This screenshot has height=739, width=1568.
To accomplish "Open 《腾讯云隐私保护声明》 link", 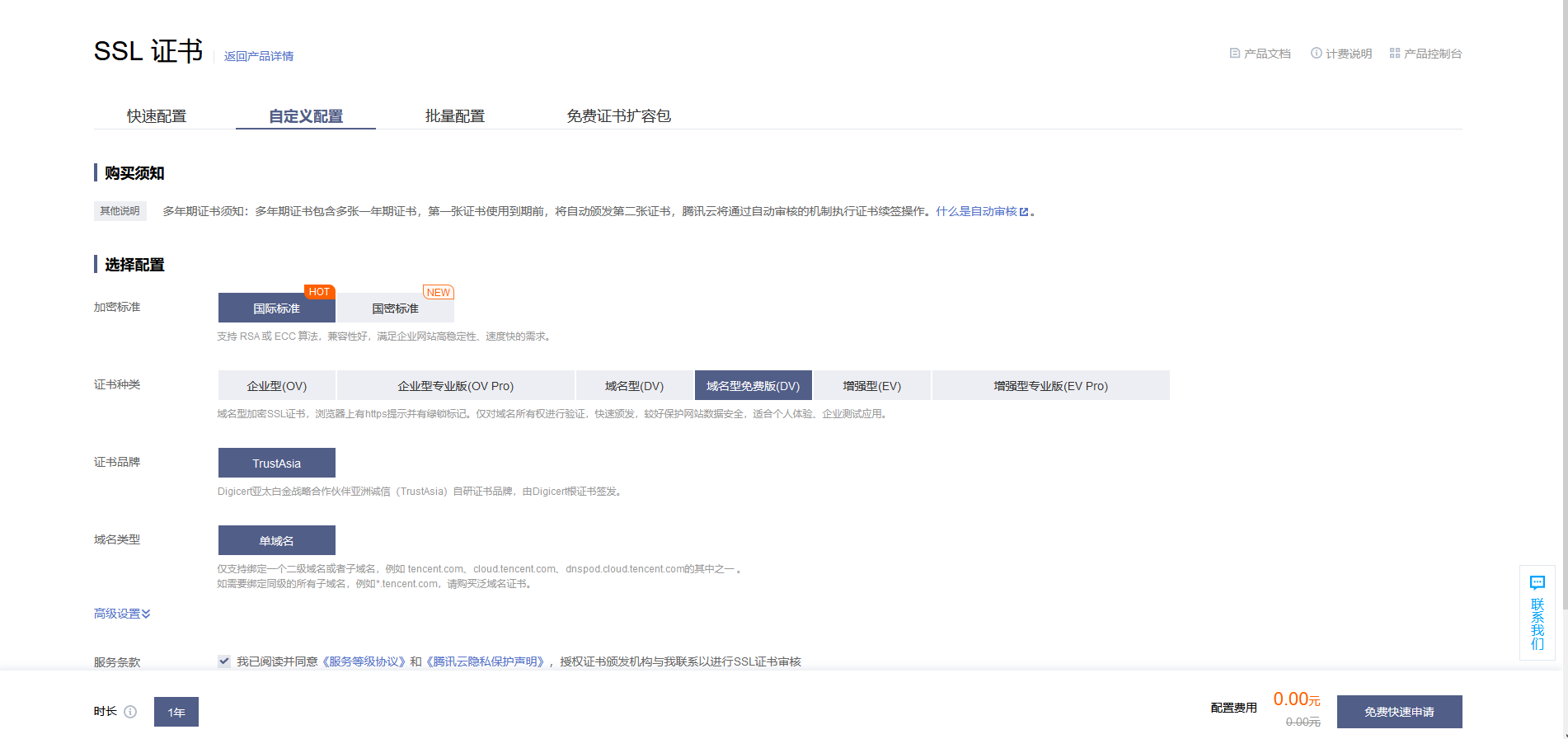I will 485,661.
